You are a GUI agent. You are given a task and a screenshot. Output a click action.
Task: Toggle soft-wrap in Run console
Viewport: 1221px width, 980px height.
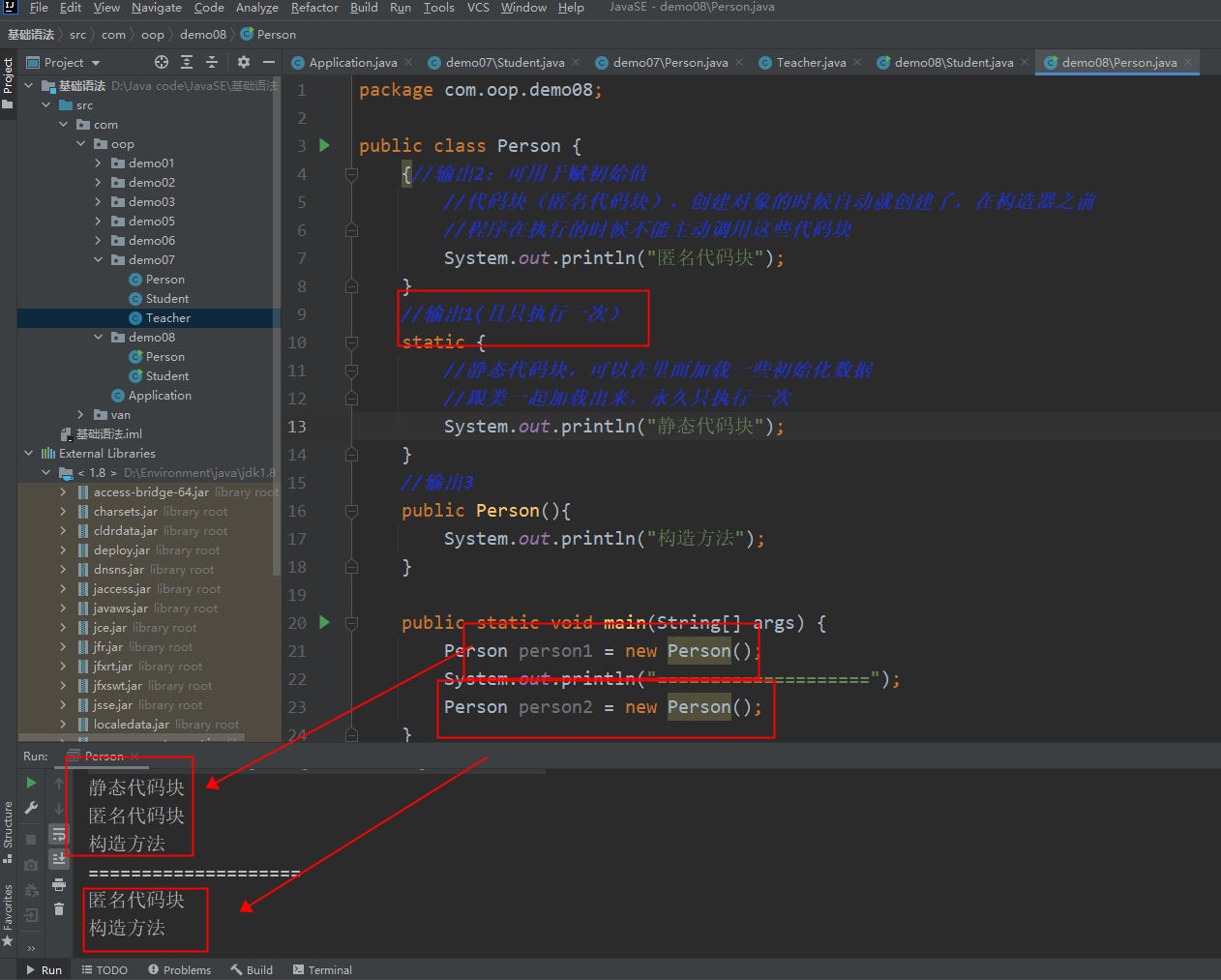(59, 834)
